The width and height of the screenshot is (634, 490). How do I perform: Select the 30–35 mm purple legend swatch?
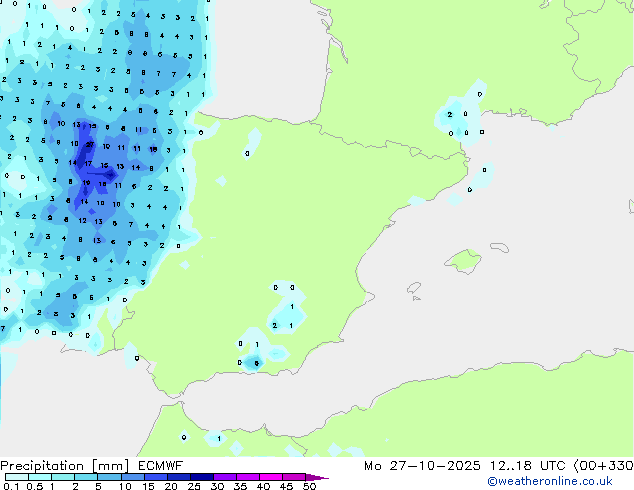coord(224,477)
